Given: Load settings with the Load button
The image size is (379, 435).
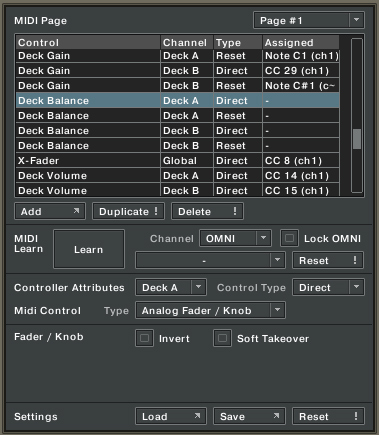Looking at the screenshot, I should 171,416.
